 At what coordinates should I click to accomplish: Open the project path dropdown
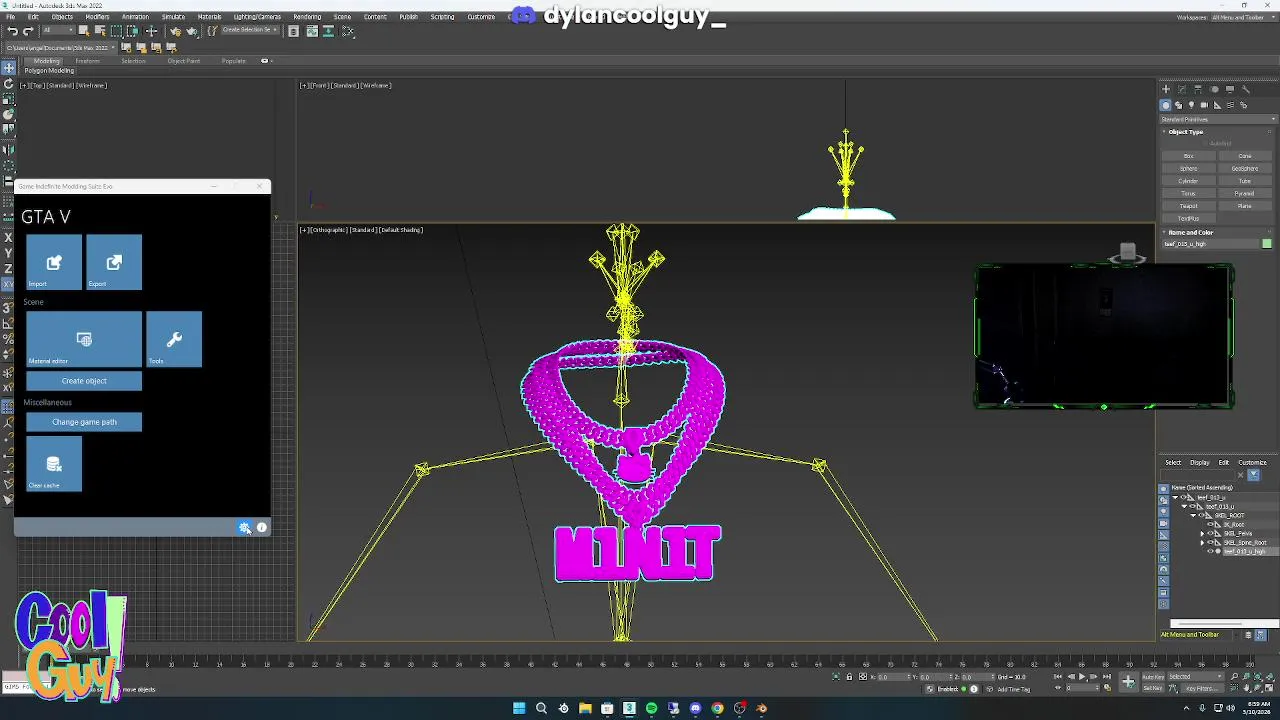click(60, 48)
